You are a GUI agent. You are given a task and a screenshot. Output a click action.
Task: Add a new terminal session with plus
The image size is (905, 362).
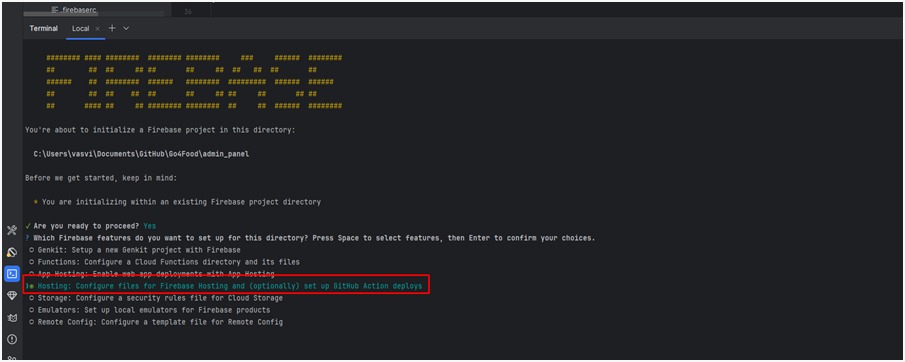[112, 28]
